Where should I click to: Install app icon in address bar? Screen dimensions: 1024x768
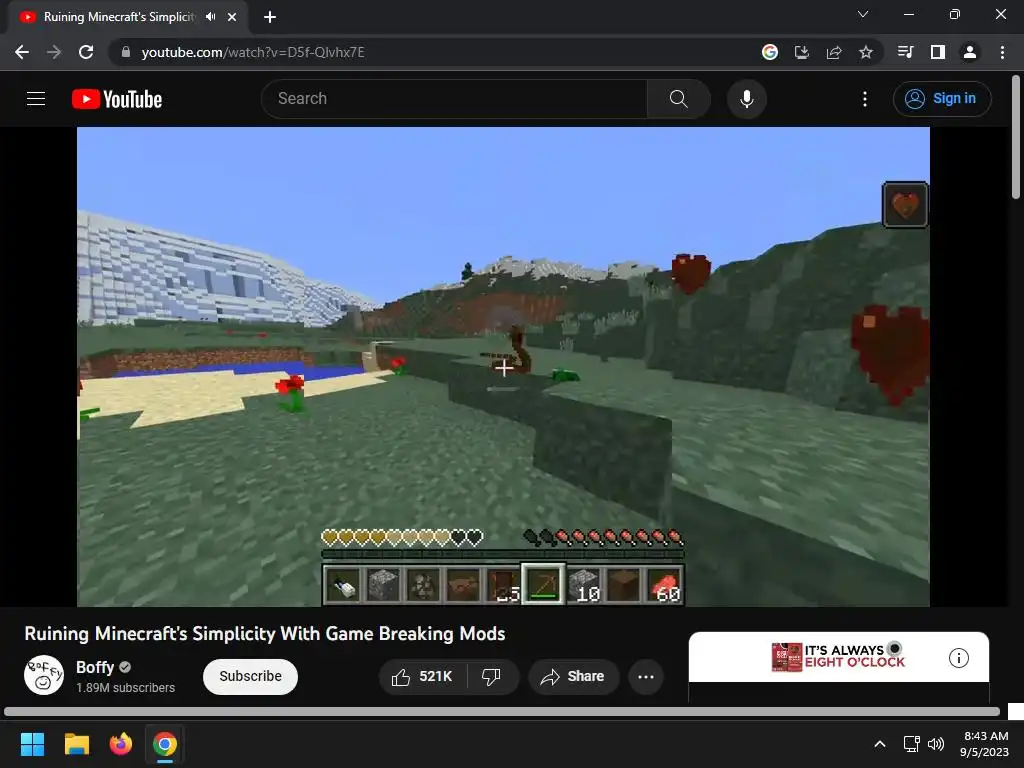pos(802,52)
